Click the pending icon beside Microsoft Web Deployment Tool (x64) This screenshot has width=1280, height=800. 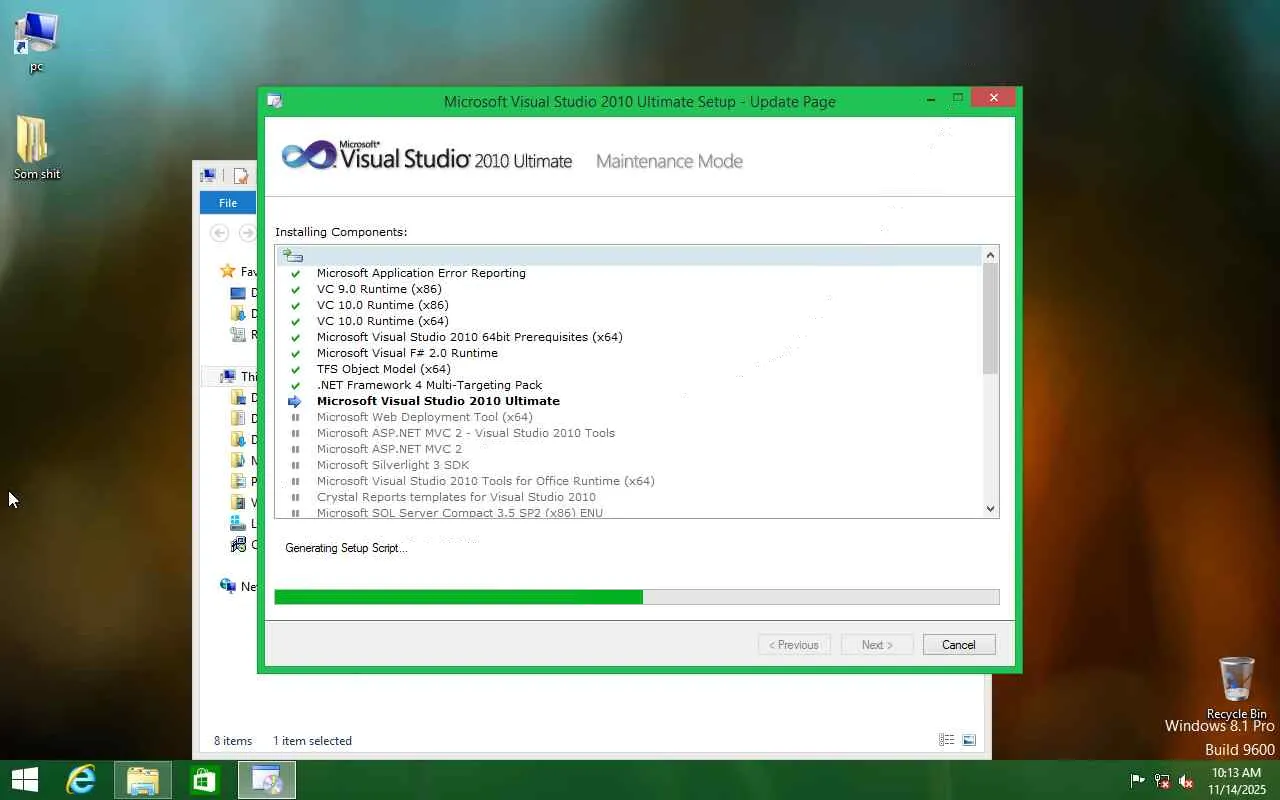pos(295,417)
